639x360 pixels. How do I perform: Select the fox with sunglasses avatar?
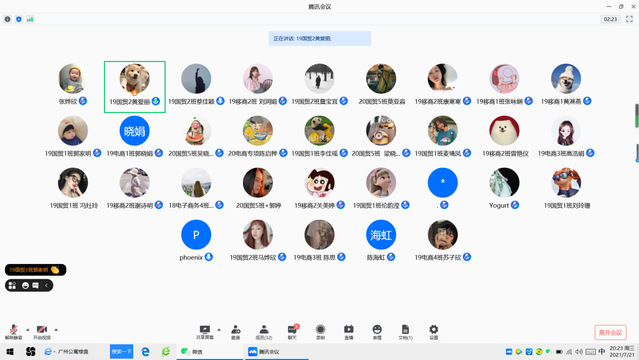(566, 183)
